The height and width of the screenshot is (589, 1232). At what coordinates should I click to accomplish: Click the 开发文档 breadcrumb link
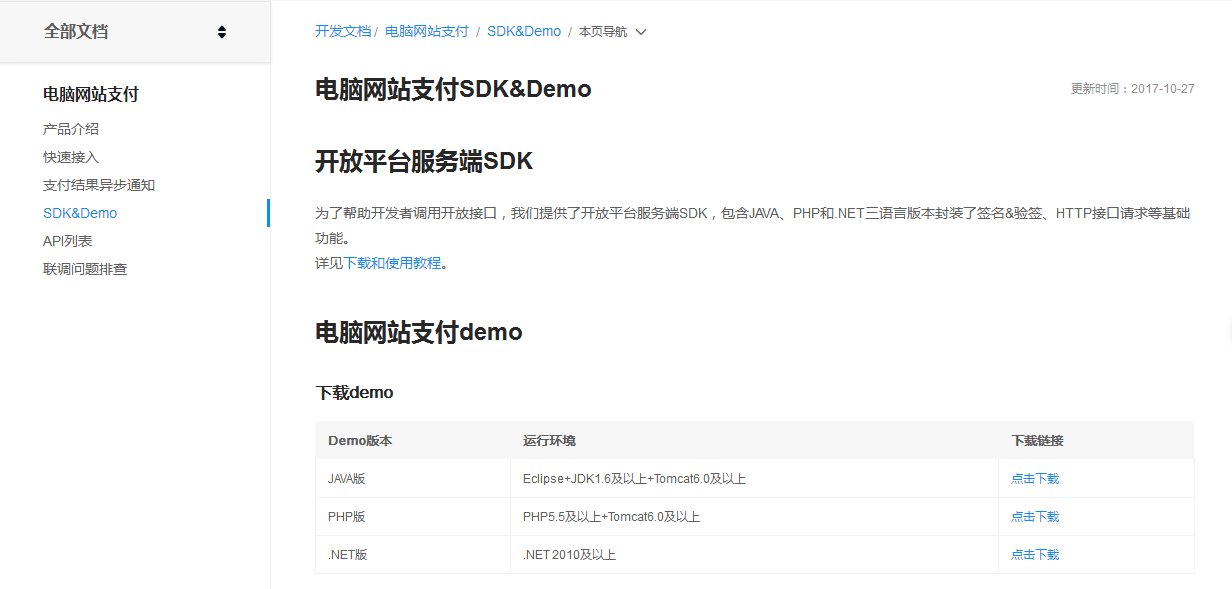click(343, 31)
